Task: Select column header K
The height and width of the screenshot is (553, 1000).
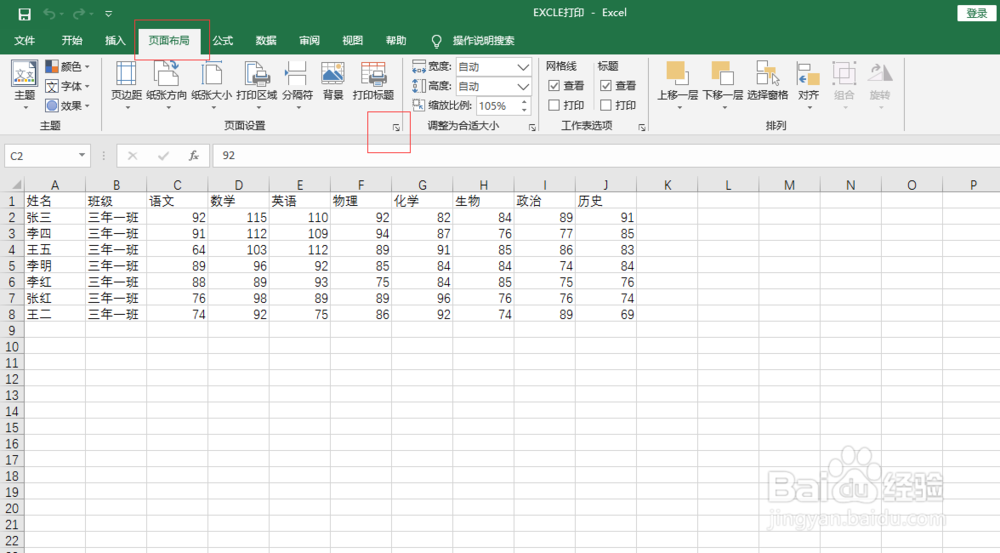Action: [x=667, y=185]
